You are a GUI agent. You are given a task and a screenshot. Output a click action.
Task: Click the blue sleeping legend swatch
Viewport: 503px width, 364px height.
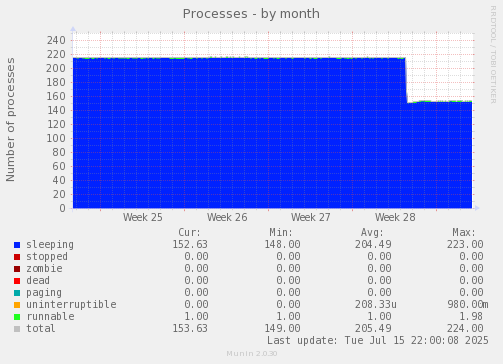[x=17, y=245]
